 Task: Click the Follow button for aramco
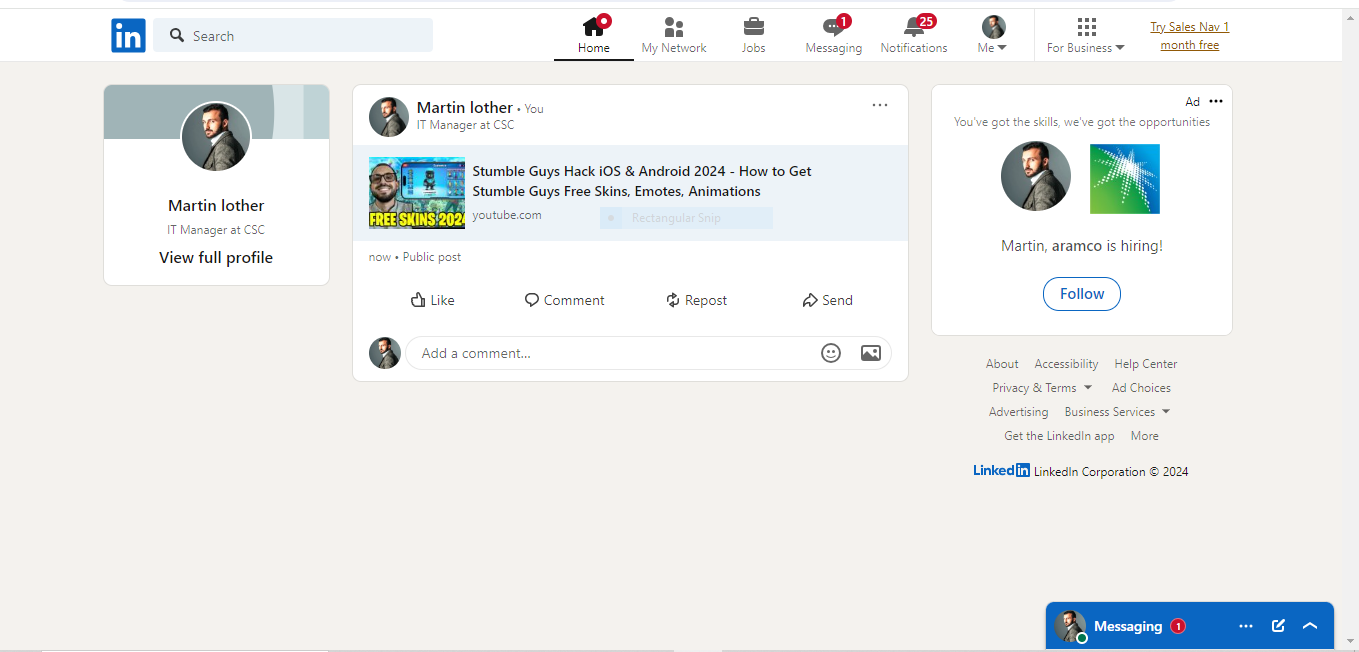(x=1082, y=294)
